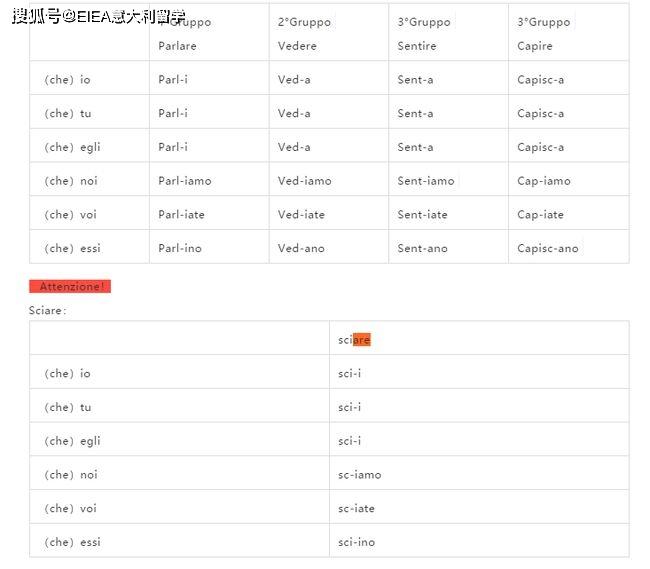Image resolution: width=650 pixels, height=569 pixels.
Task: Click the Parl-iamo cell
Action: (x=185, y=181)
